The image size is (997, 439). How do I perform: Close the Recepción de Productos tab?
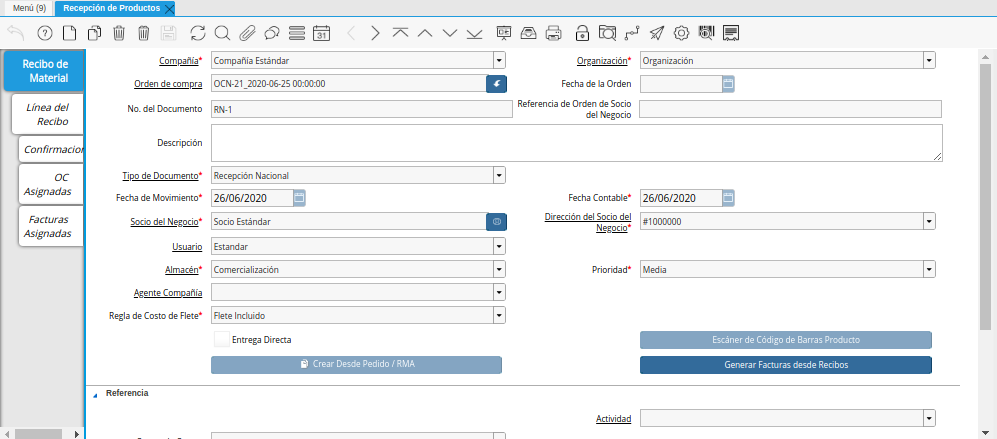pyautogui.click(x=168, y=8)
